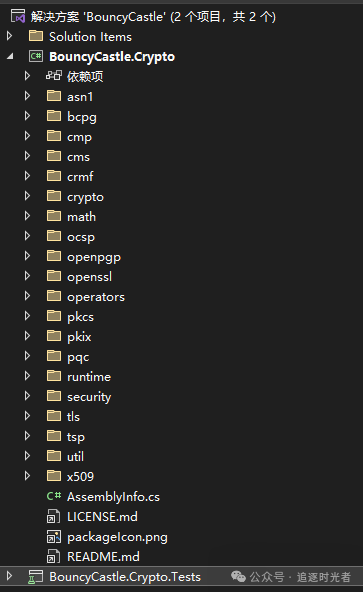This screenshot has width=363, height=592.
Task: Expand the Solution Items folder
Action: point(9,36)
